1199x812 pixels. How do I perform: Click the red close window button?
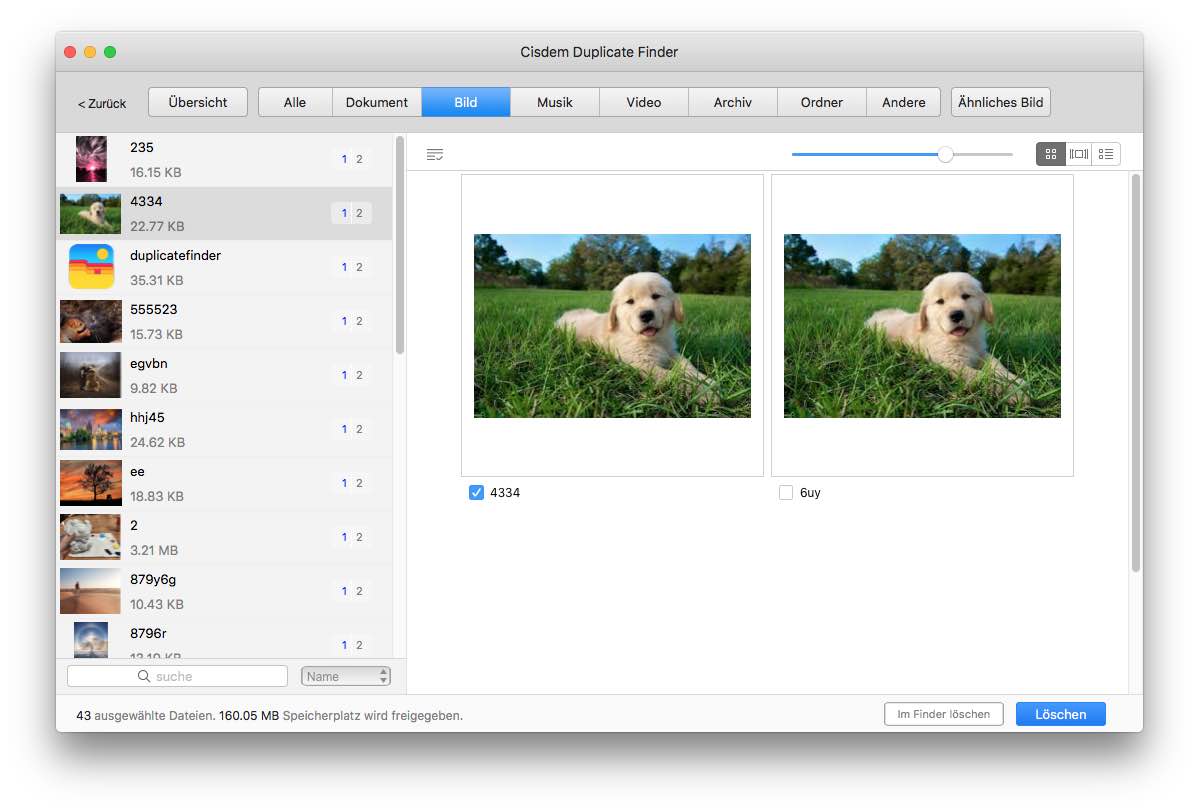point(70,52)
